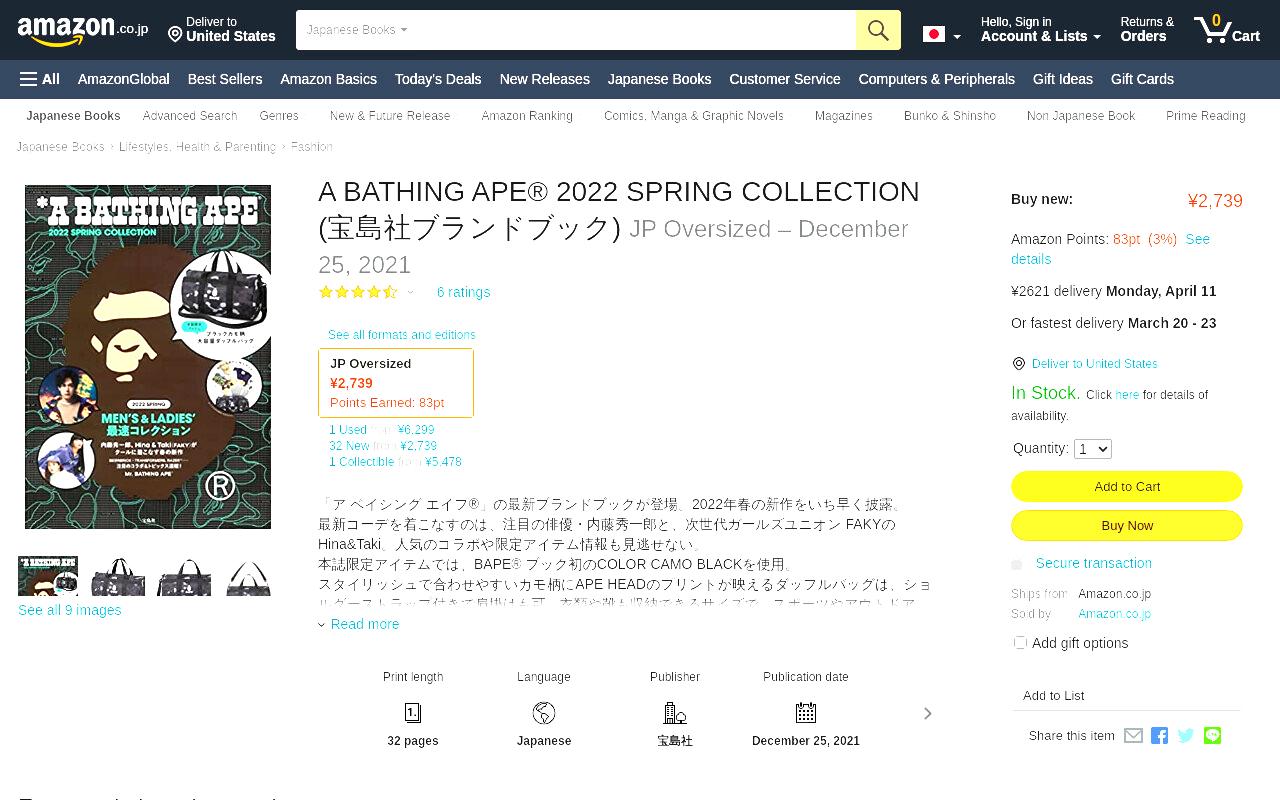The image size is (1280, 800).
Task: Open See all formats and editions
Action: (402, 335)
